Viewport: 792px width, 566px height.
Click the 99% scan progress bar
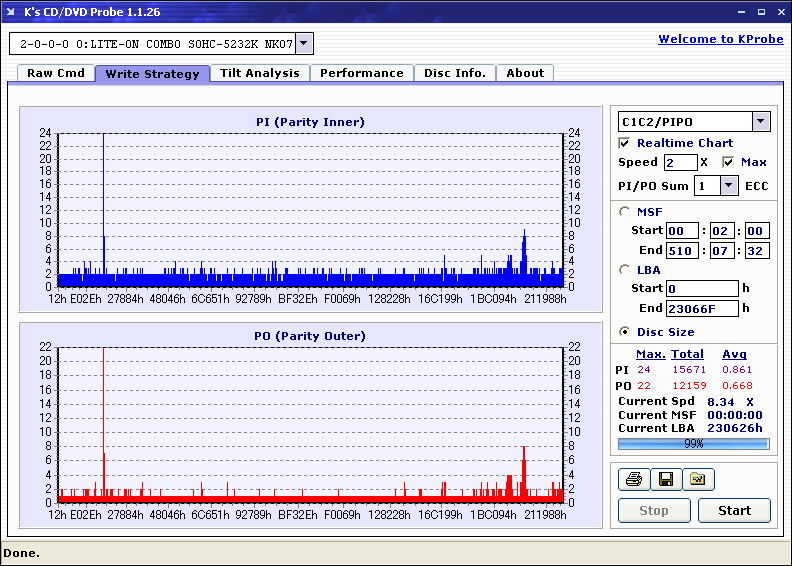693,443
